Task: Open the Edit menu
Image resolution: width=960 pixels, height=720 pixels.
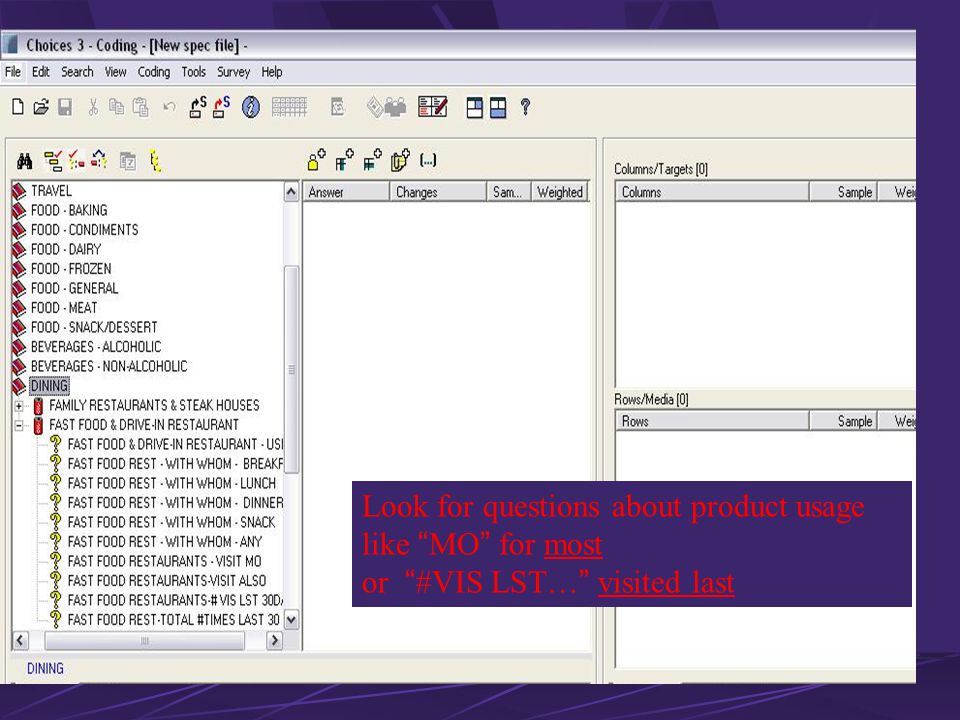Action: pyautogui.click(x=40, y=72)
